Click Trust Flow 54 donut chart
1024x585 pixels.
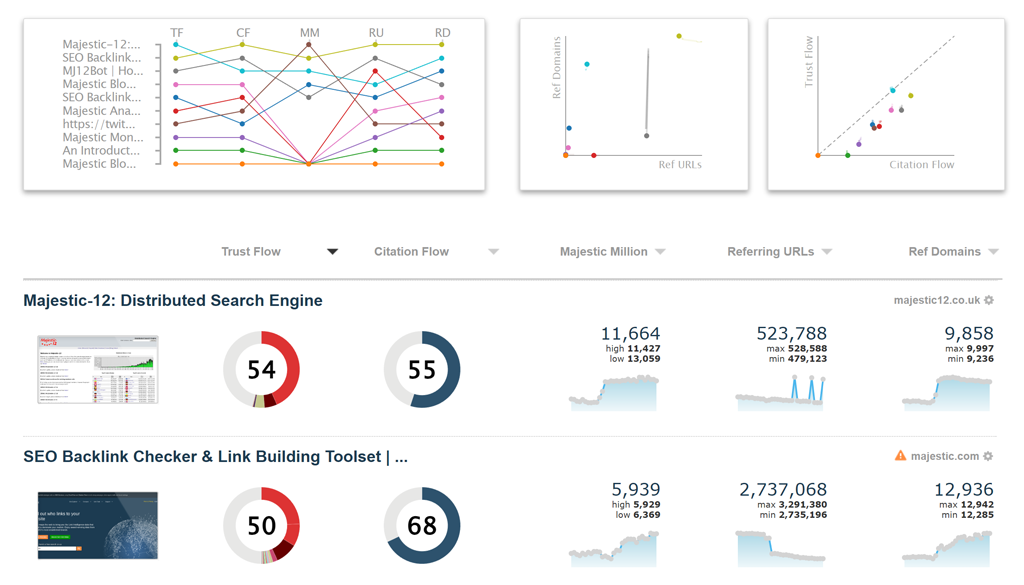tap(261, 370)
